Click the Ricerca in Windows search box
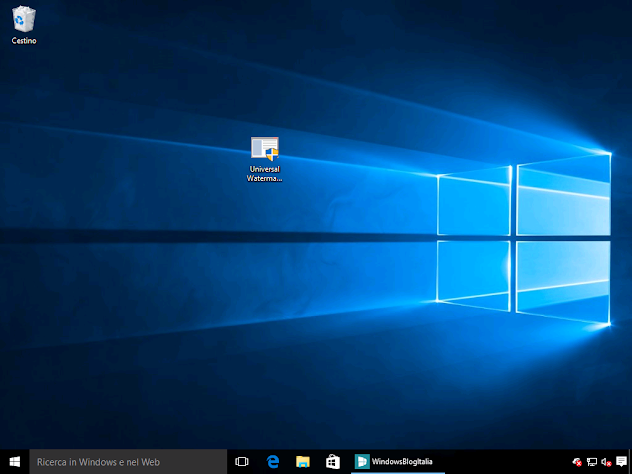This screenshot has height=474, width=632. tap(128, 462)
